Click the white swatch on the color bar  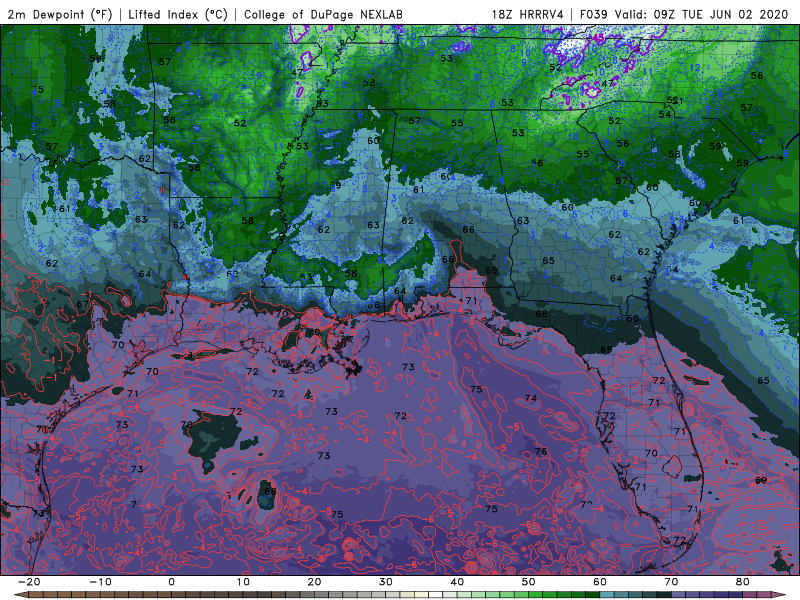(436, 595)
